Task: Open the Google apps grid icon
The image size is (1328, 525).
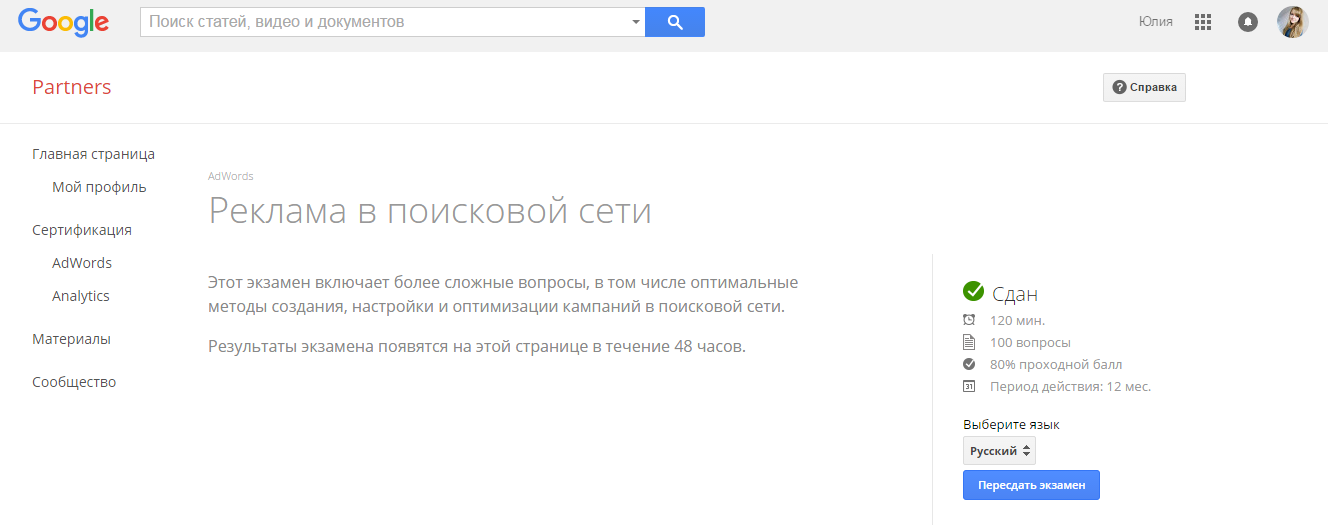Action: point(1203,22)
